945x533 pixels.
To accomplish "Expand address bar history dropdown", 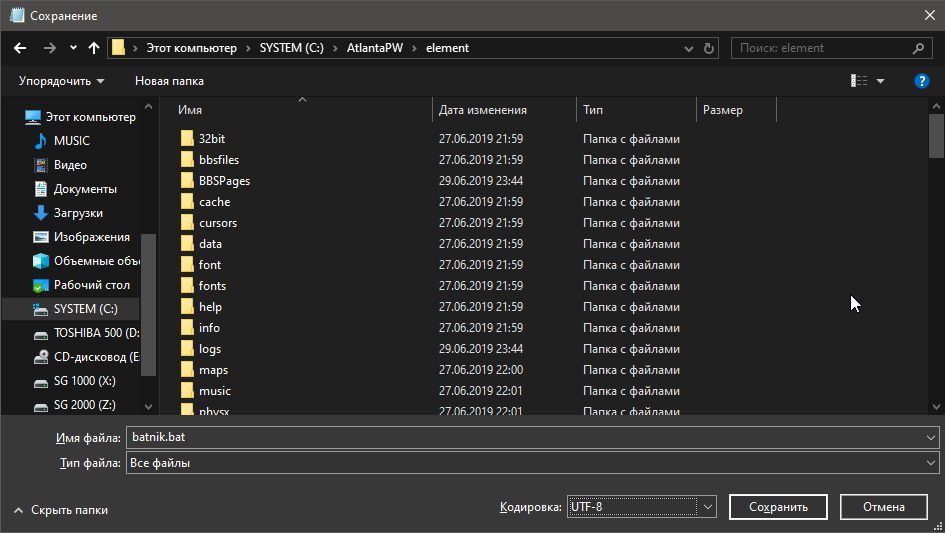I will [x=688, y=49].
